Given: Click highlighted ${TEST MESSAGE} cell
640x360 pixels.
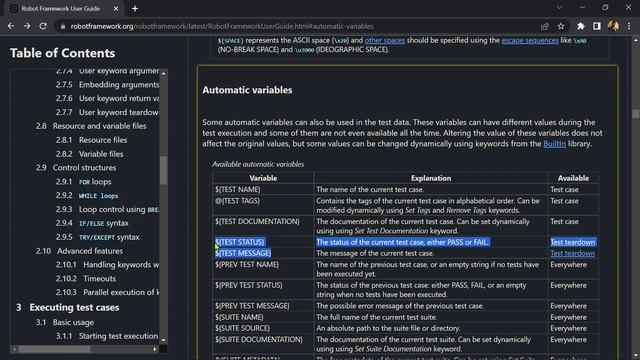Looking at the screenshot, I should click(263, 253).
